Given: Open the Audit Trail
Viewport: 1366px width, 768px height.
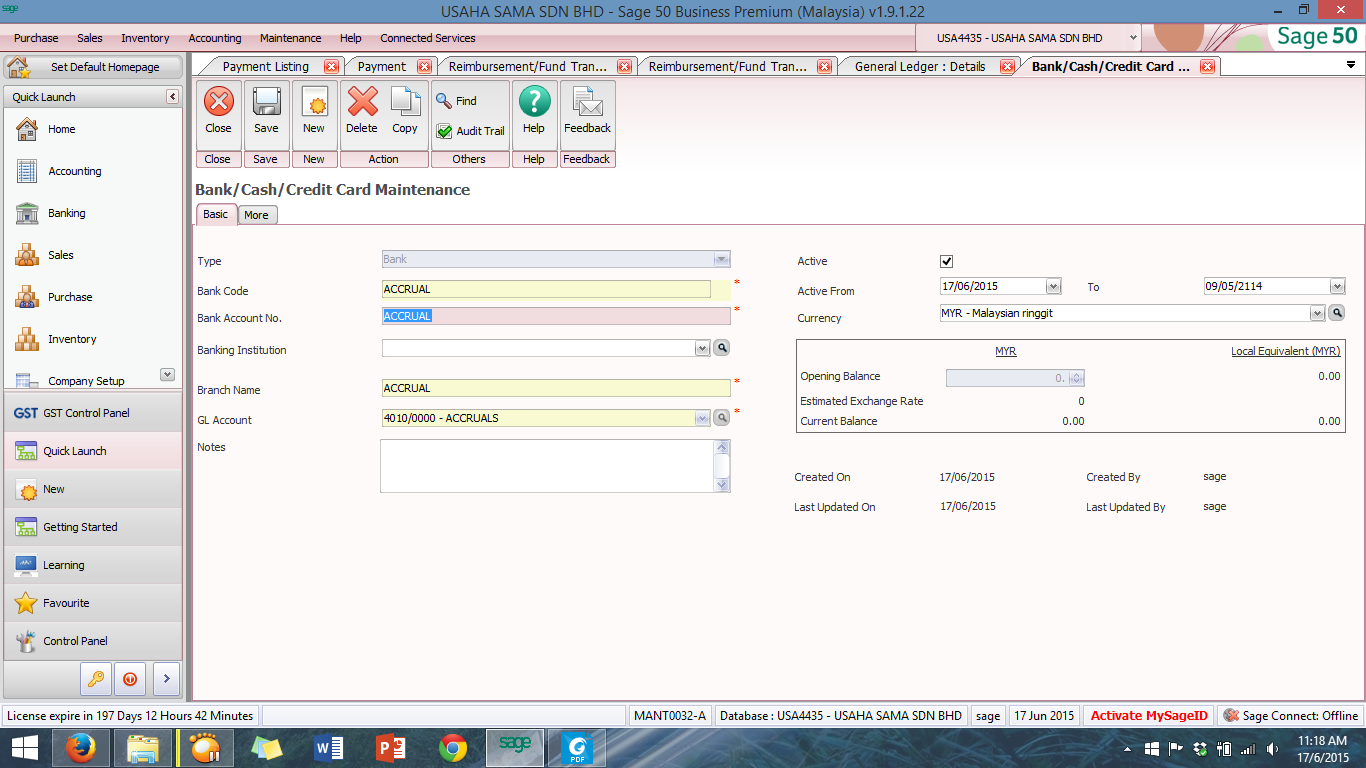Looking at the screenshot, I should 470,131.
